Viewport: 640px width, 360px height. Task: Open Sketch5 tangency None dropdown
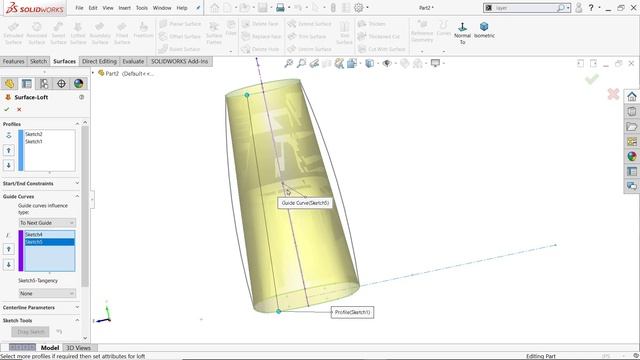tap(47, 293)
